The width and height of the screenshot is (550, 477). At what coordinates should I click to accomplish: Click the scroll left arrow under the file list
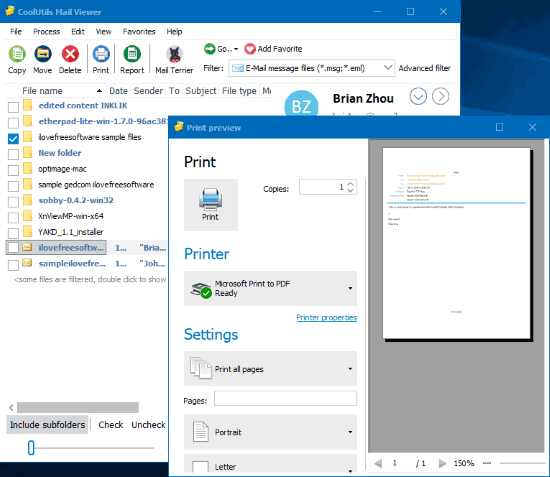pyautogui.click(x=11, y=407)
